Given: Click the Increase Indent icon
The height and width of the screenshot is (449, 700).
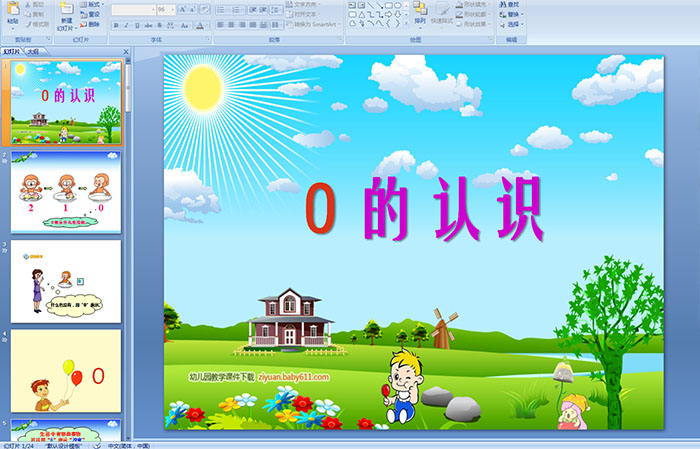Looking at the screenshot, I should point(263,9).
